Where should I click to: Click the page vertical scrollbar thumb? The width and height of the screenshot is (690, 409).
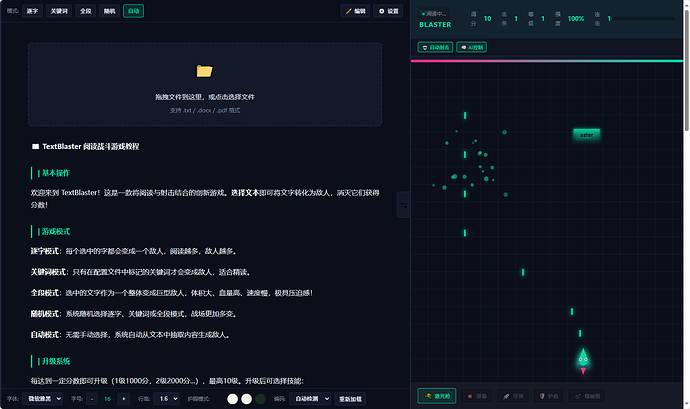(686, 70)
